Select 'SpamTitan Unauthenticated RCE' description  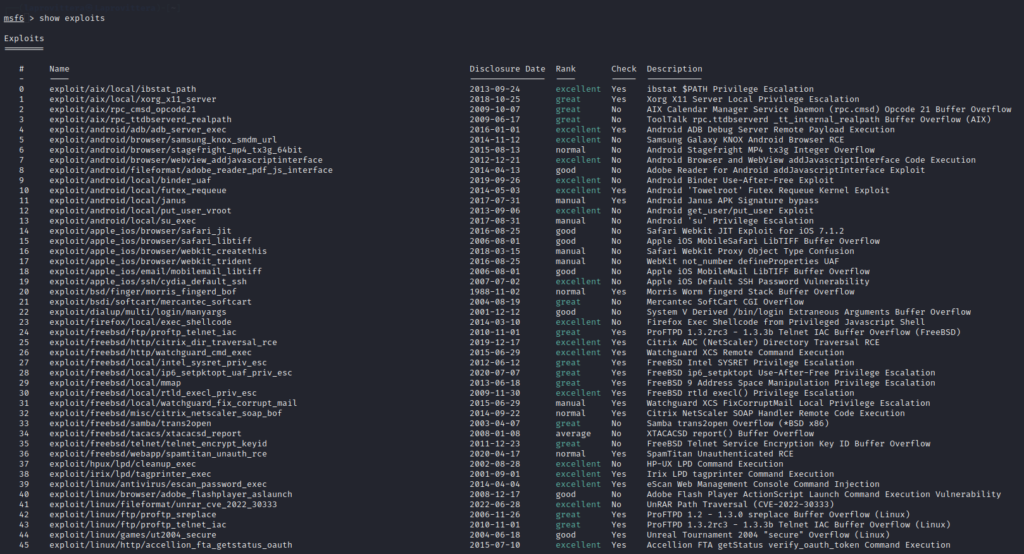(x=720, y=453)
